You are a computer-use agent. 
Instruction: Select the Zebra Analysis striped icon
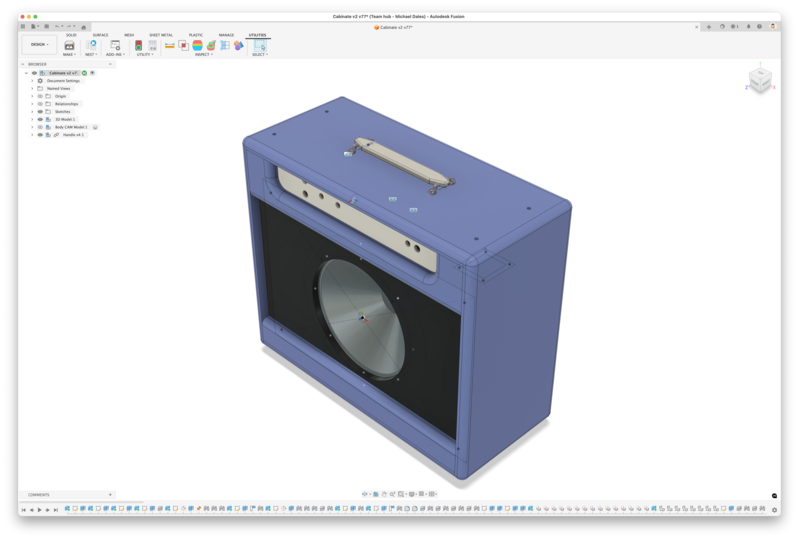pos(197,45)
